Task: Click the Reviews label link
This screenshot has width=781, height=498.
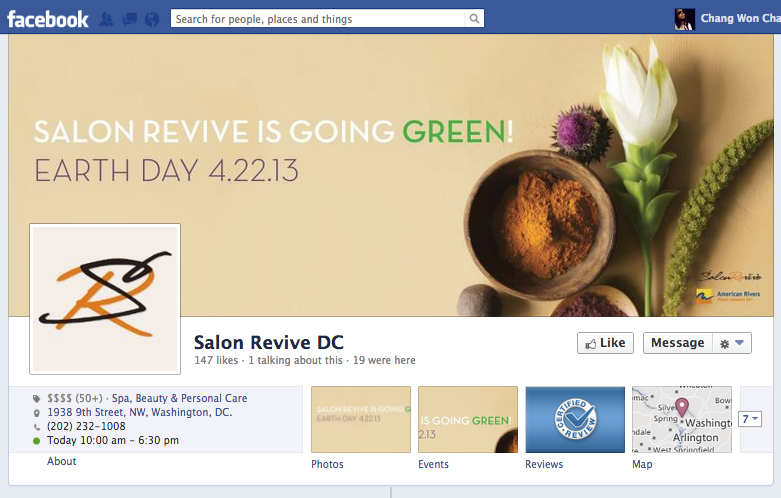Action: tap(544, 464)
